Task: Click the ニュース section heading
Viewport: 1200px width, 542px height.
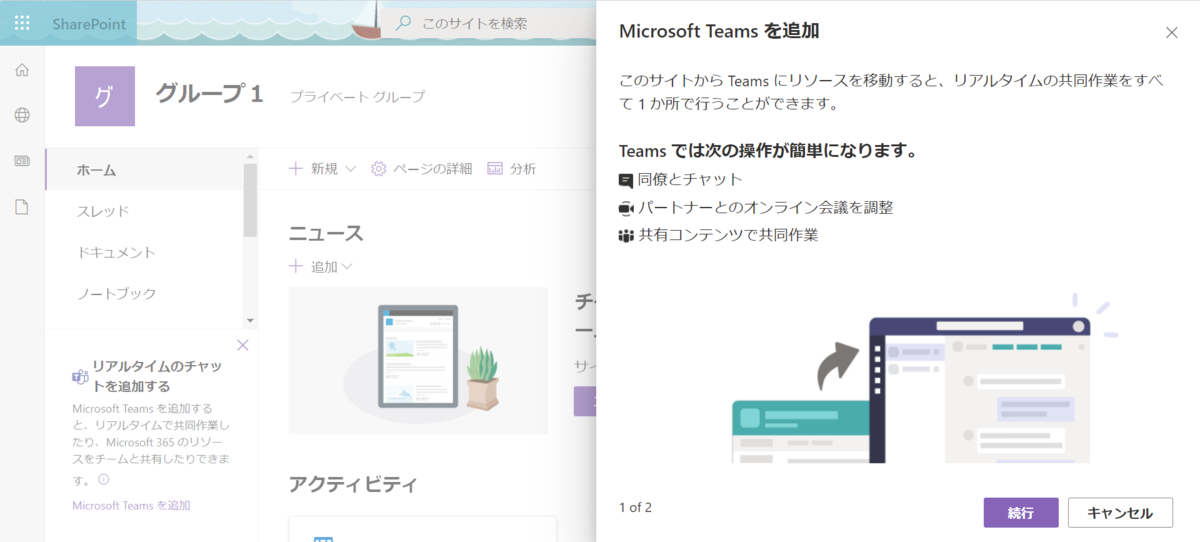Action: 326,234
